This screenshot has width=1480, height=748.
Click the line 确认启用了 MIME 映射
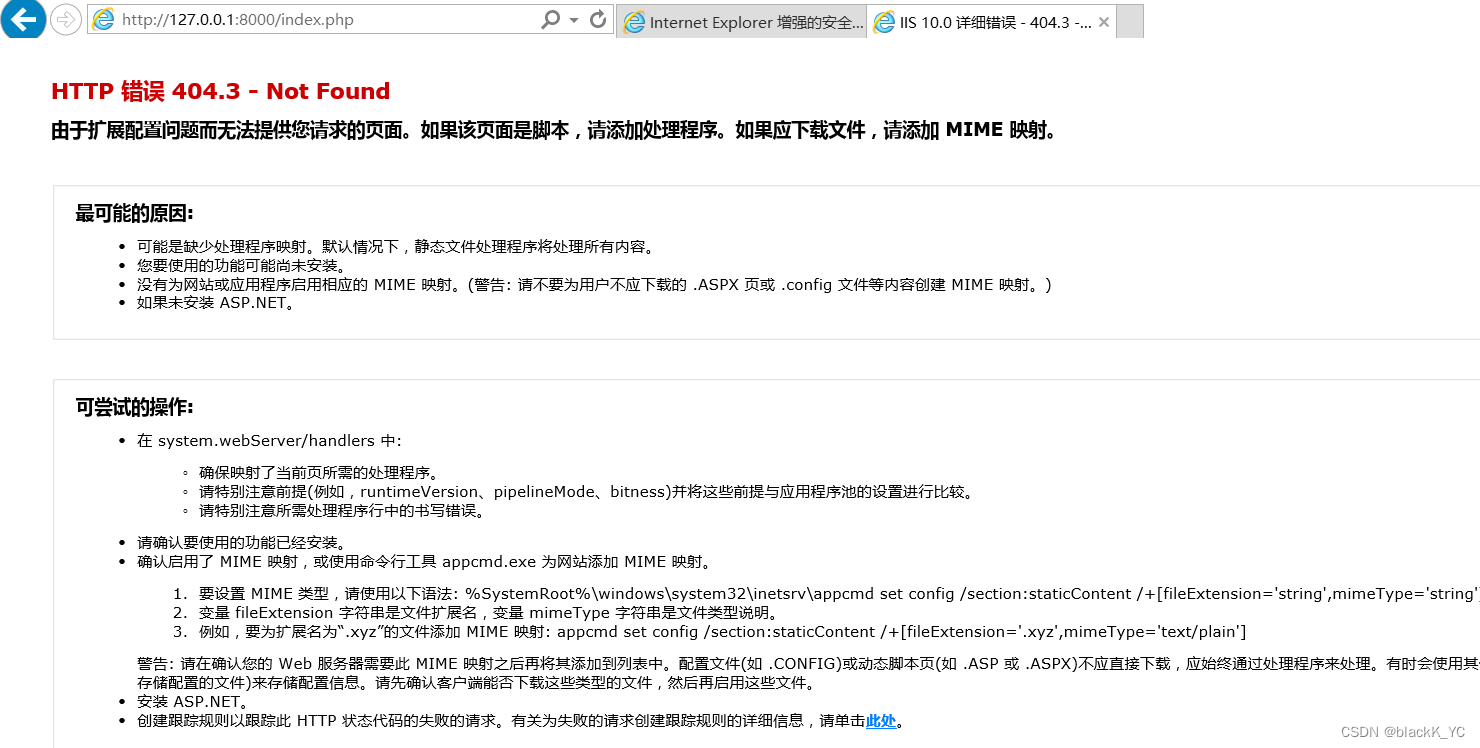[424, 562]
